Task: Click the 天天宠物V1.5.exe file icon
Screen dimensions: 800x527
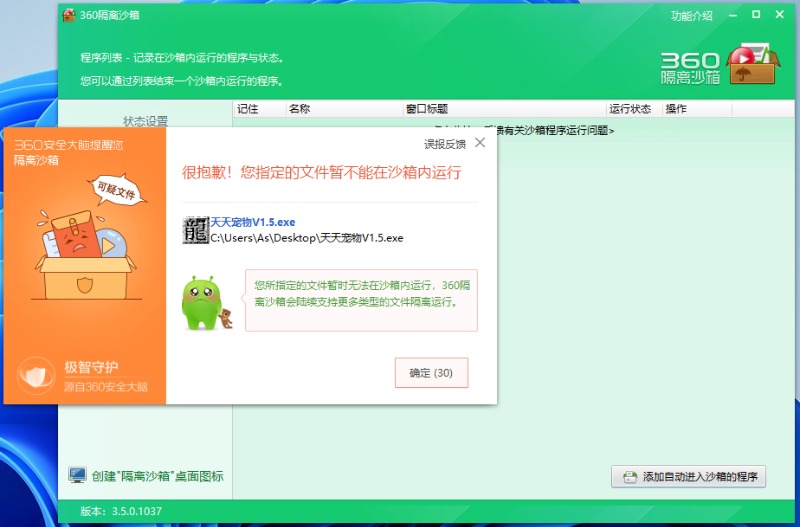Action: tap(196, 230)
